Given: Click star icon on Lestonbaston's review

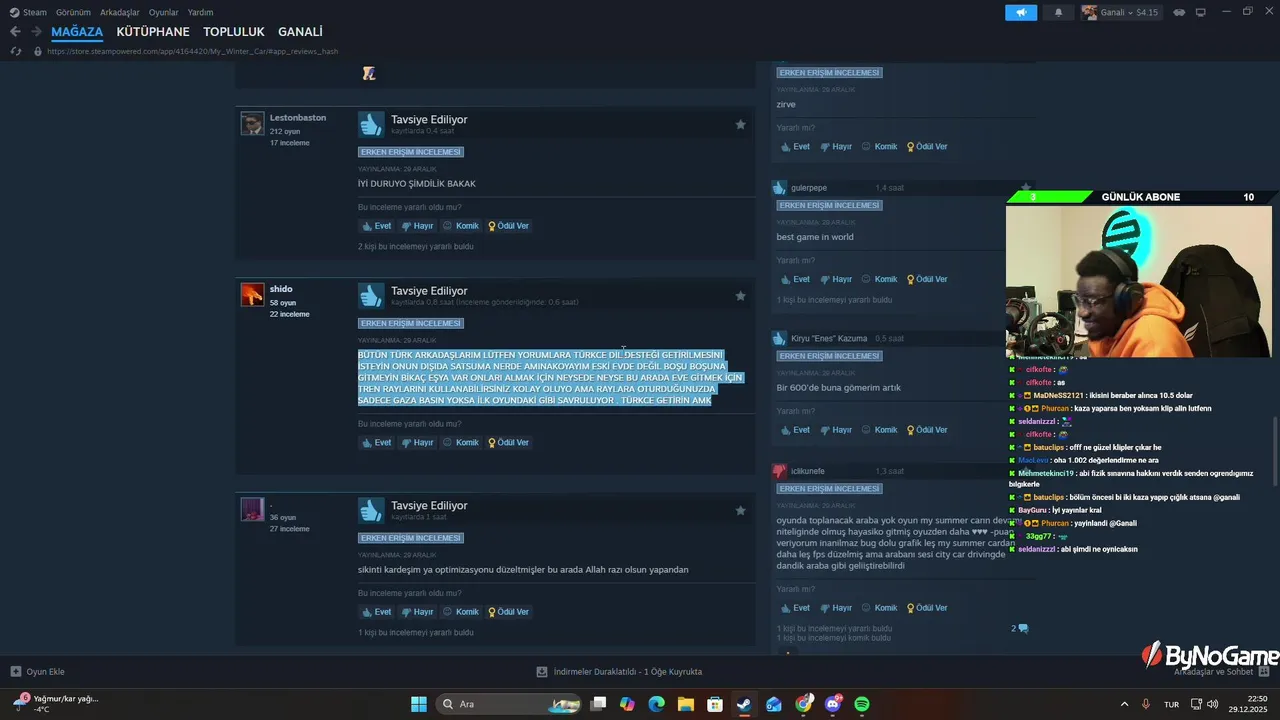Looking at the screenshot, I should pyautogui.click(x=741, y=125).
